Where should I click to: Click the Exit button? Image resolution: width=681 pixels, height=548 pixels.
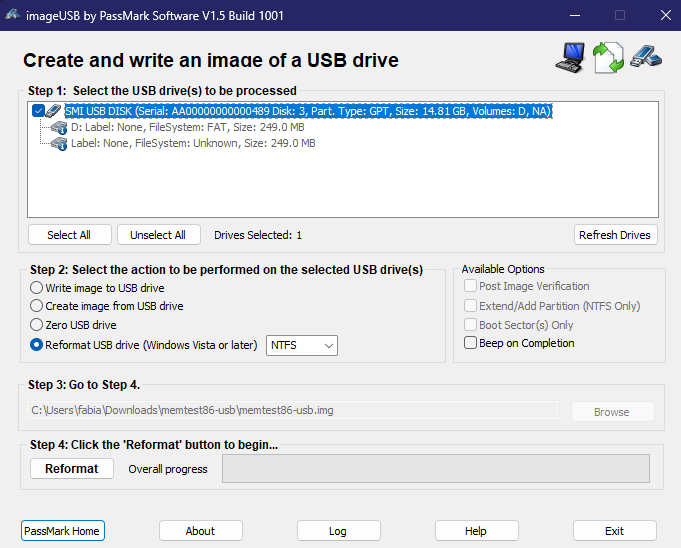pos(615,531)
